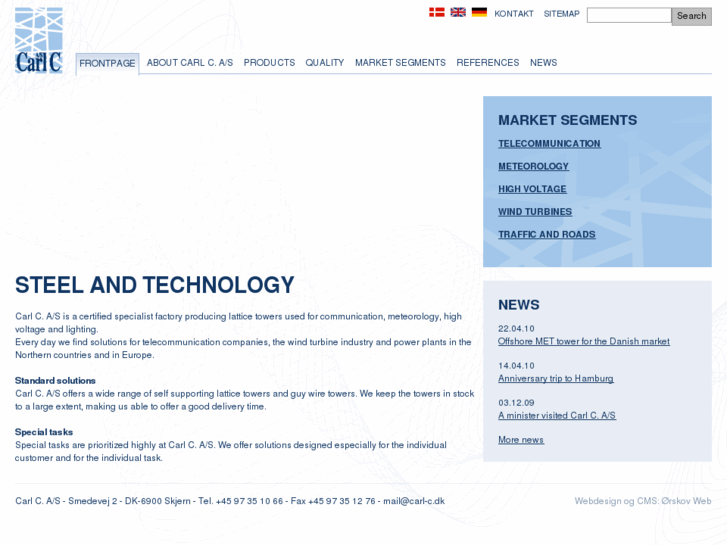The height and width of the screenshot is (545, 727).
Task: Open the METEOROLOGY segment link
Action: pyautogui.click(x=533, y=167)
